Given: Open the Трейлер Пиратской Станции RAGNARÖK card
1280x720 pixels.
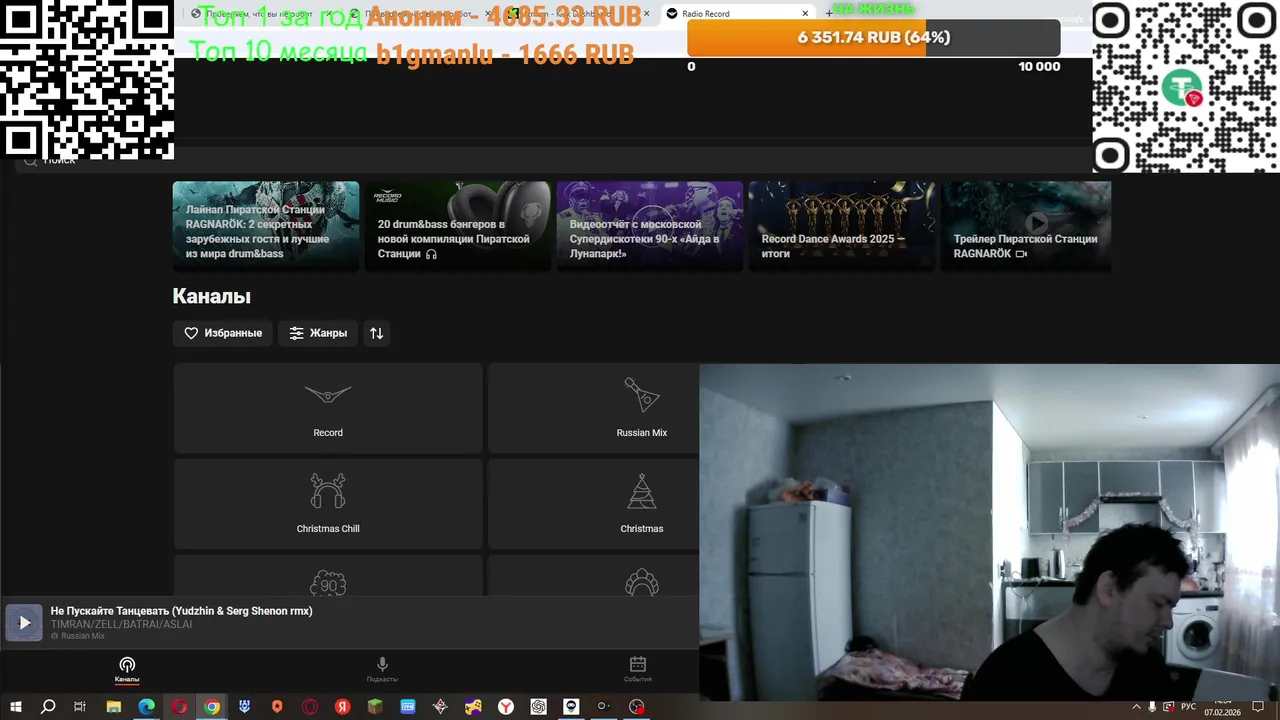Looking at the screenshot, I should (1026, 226).
